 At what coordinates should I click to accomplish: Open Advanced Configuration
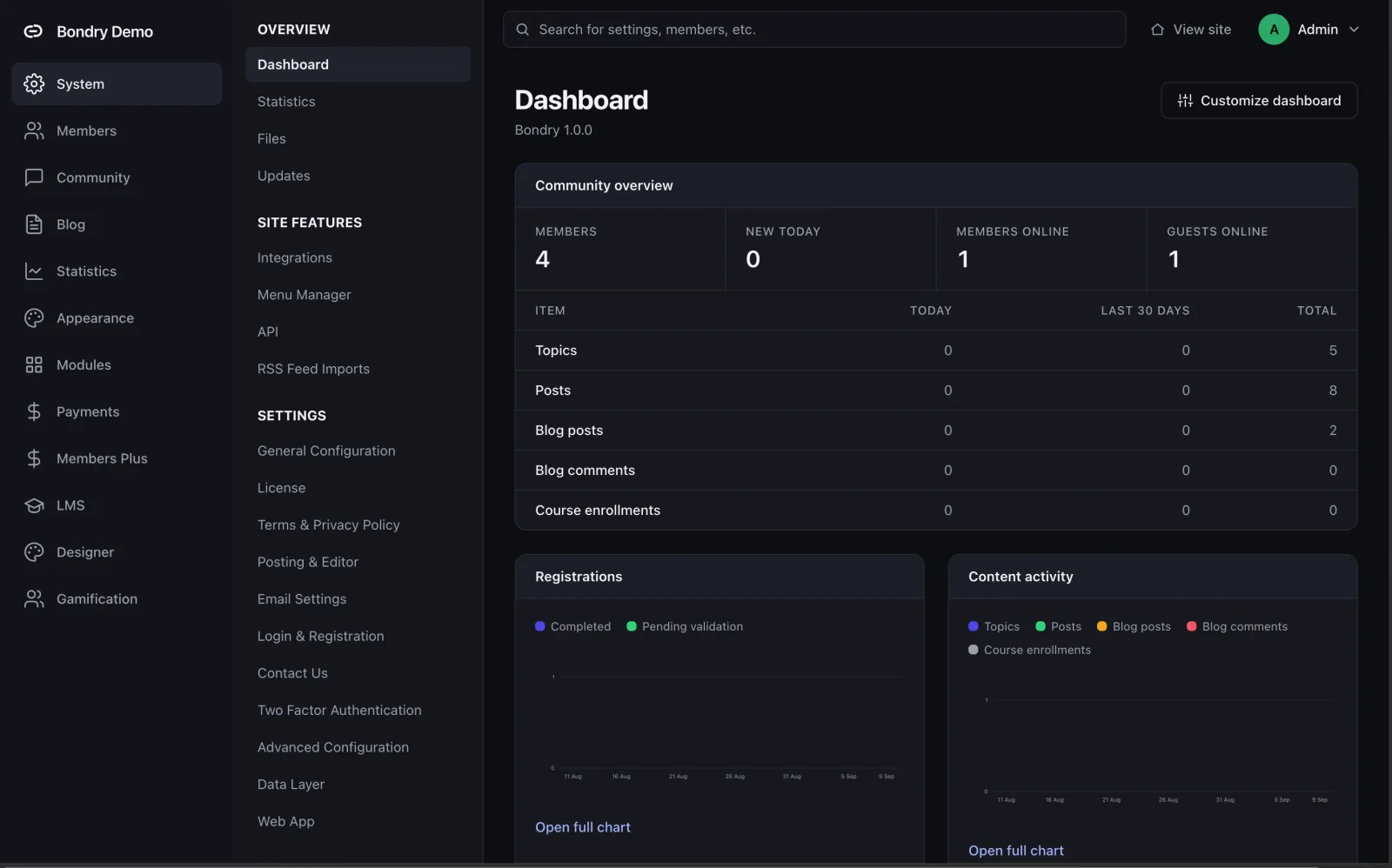(x=333, y=747)
